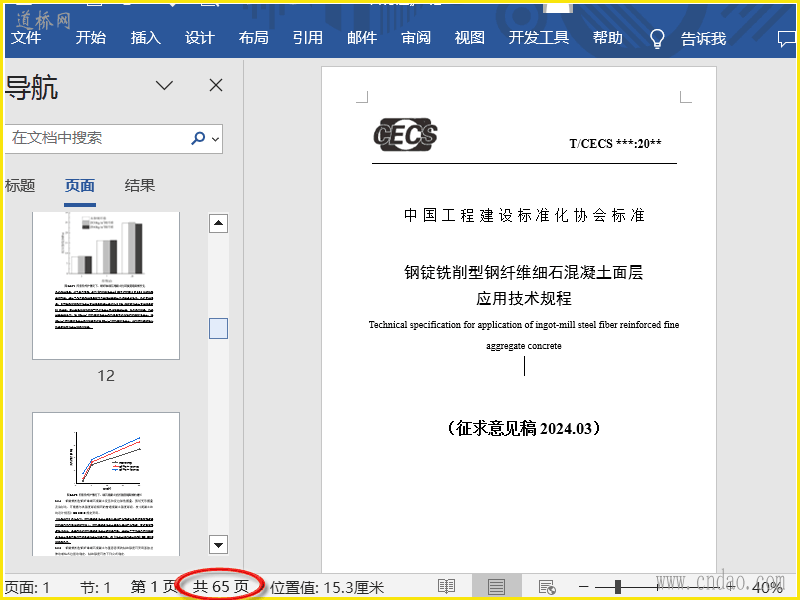Click the 共 65 页 page count

tap(220, 587)
